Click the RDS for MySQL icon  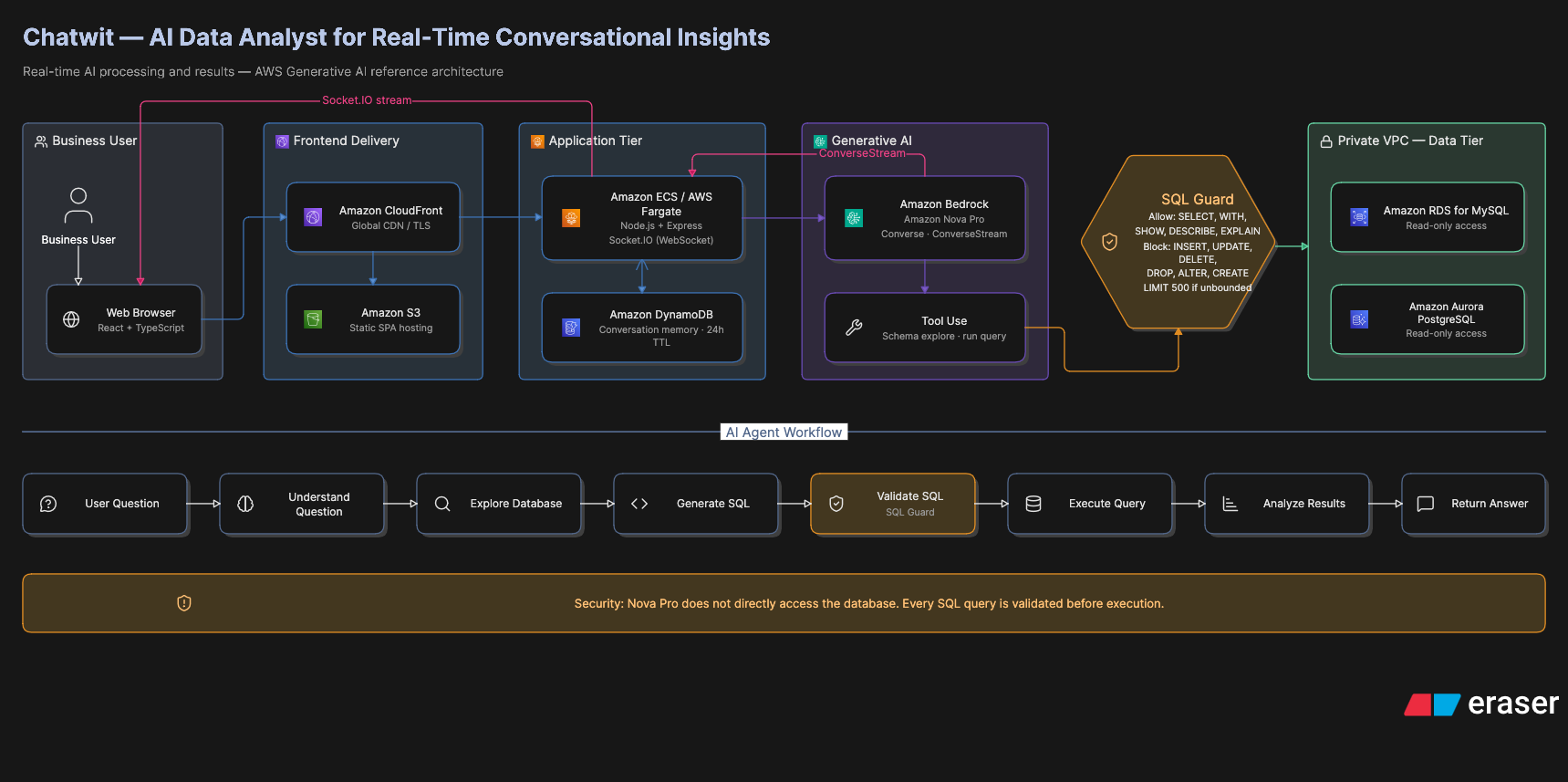pyautogui.click(x=1359, y=217)
